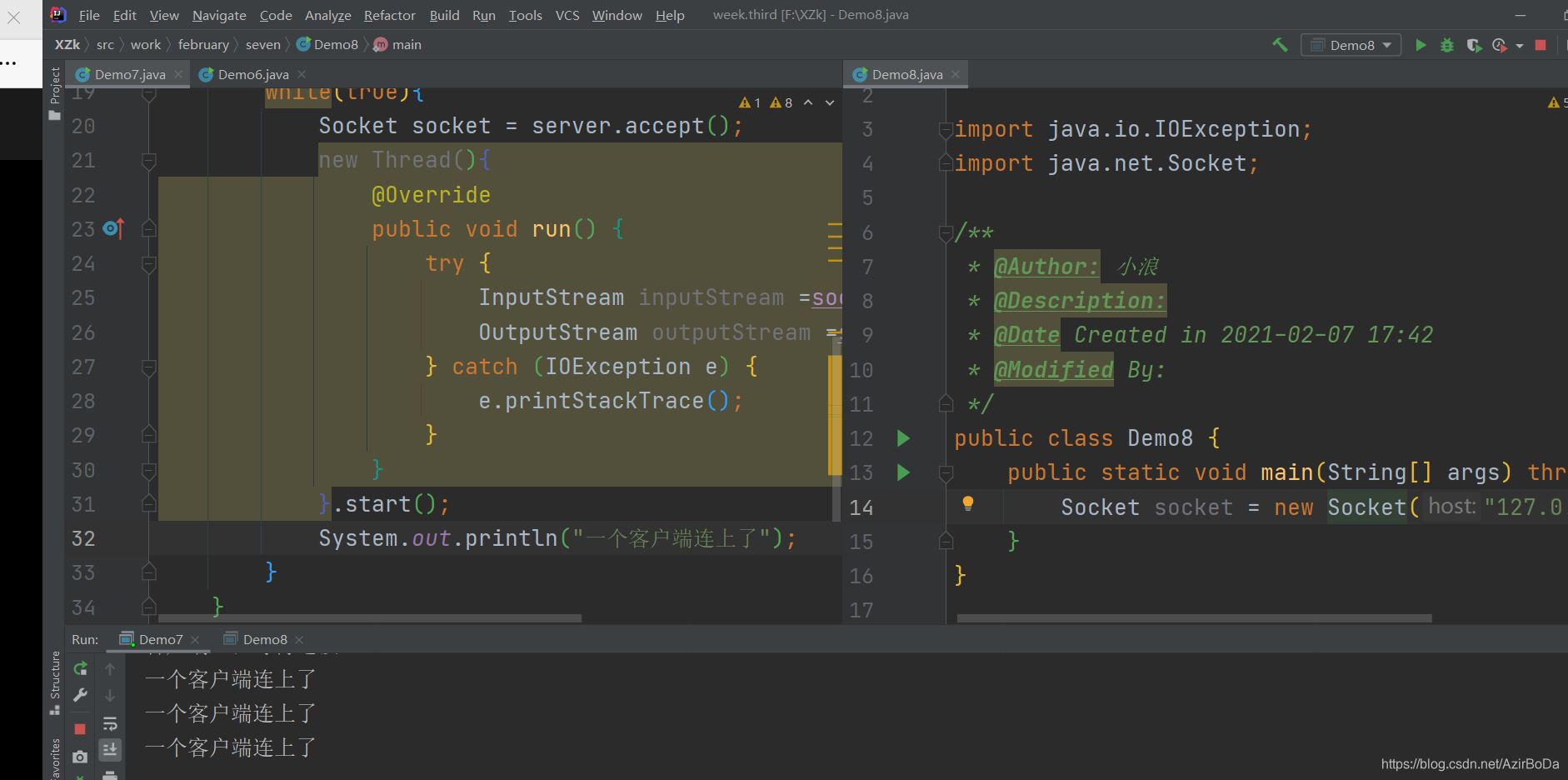Viewport: 1568px width, 780px height.
Task: Run class Demo8 from line 12 gutter arrow
Action: pos(903,438)
